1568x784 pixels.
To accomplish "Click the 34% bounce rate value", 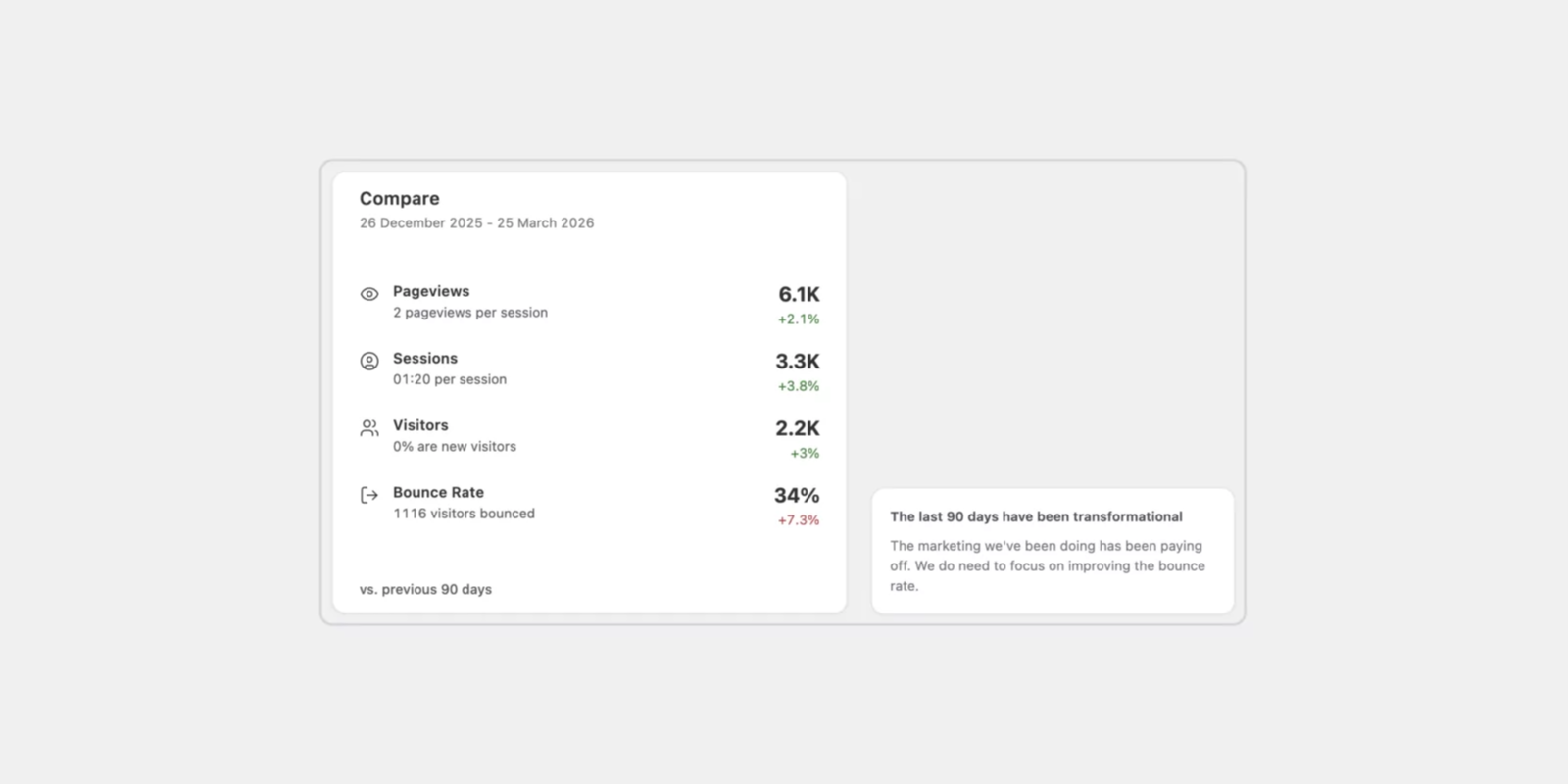I will pyautogui.click(x=797, y=495).
